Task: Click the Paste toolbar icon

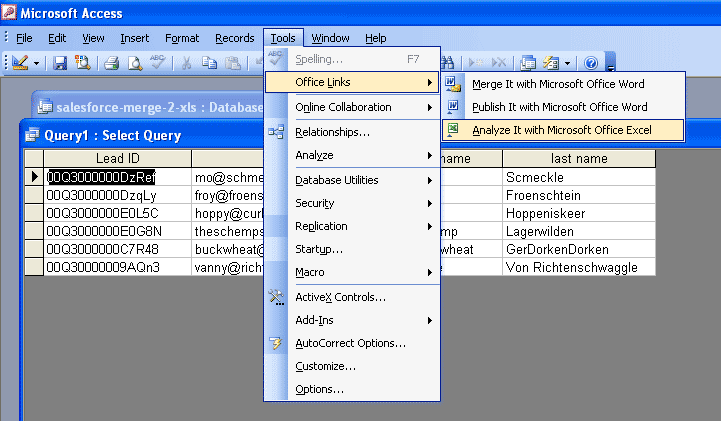Action: pos(233,63)
